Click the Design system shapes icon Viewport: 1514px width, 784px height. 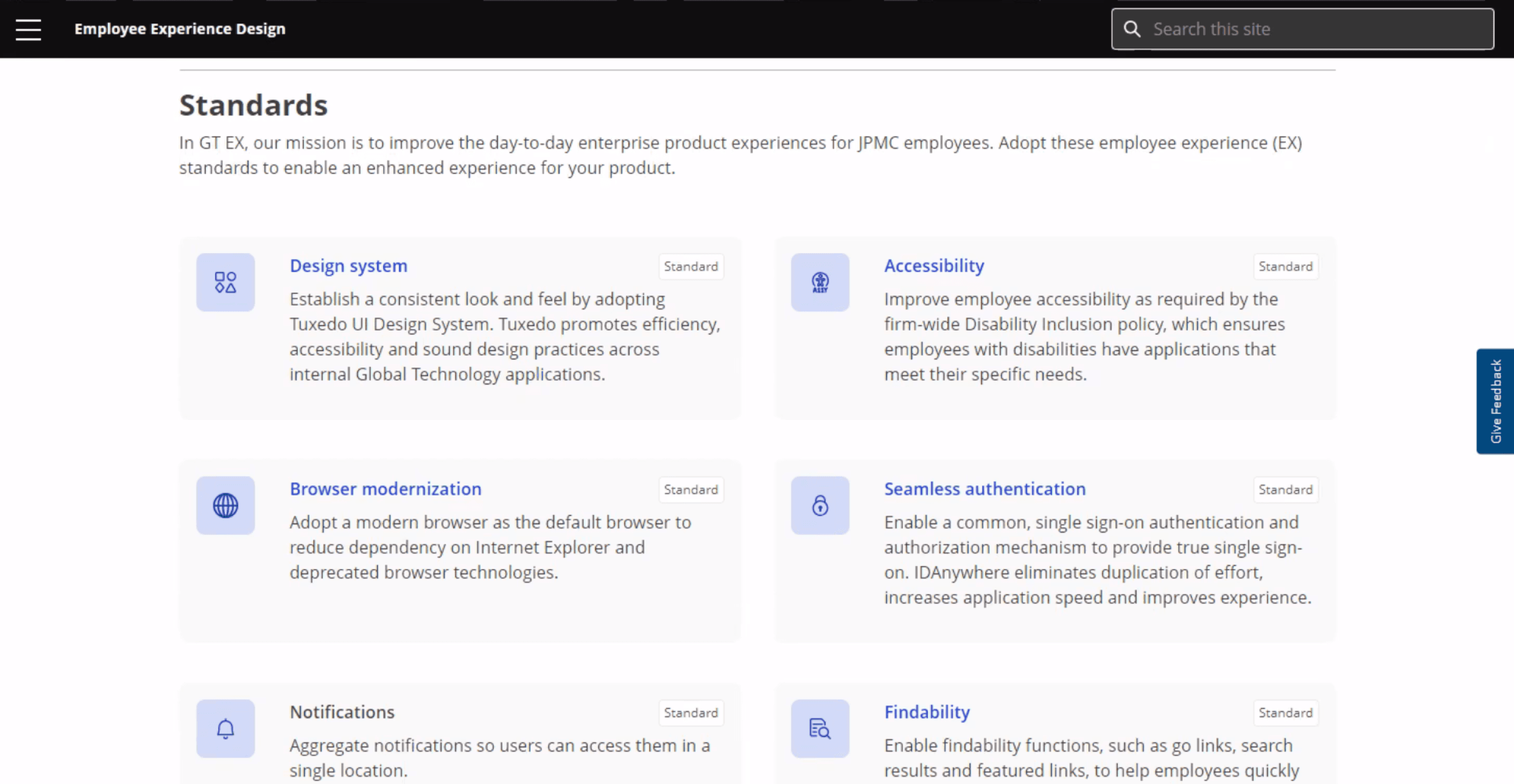pos(225,282)
